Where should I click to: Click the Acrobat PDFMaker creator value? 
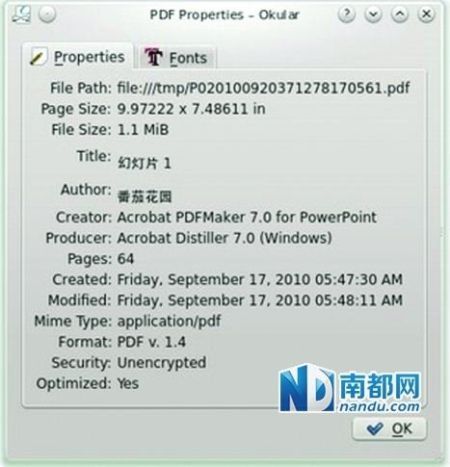pyautogui.click(x=247, y=217)
